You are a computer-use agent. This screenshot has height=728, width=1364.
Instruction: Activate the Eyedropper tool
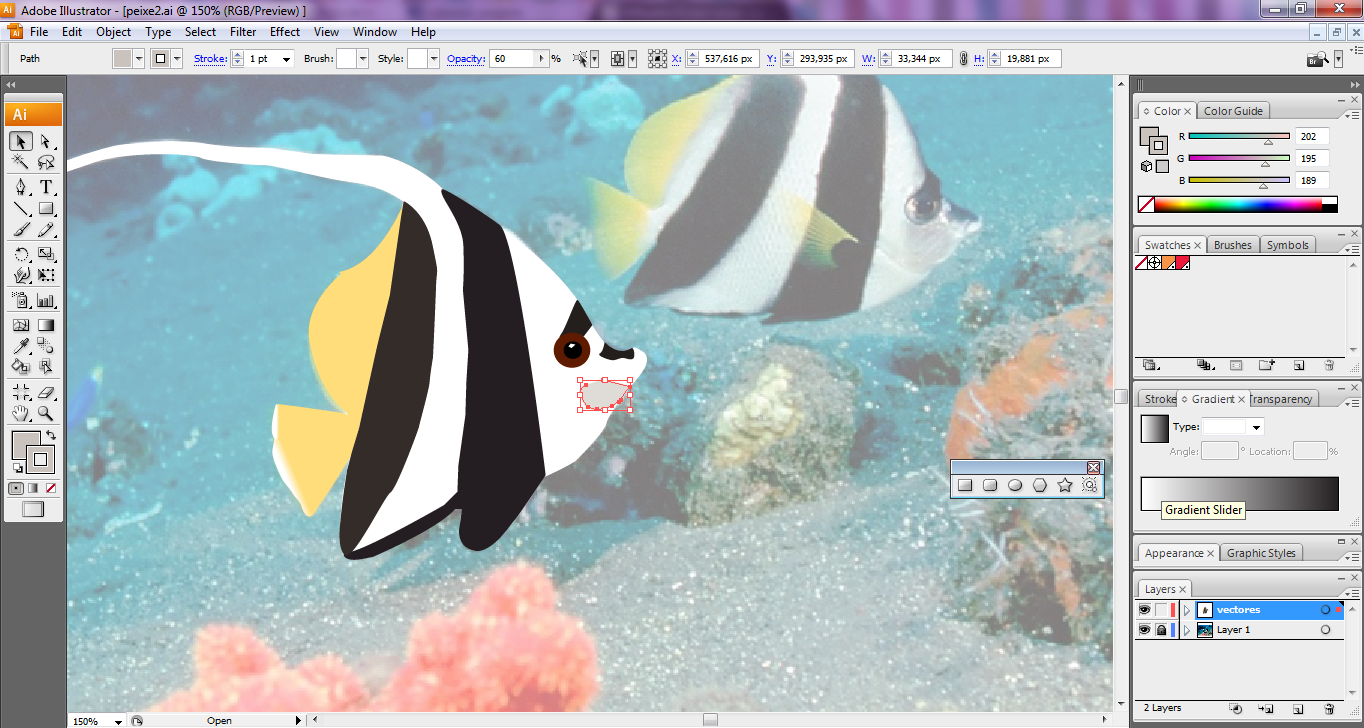pos(21,347)
